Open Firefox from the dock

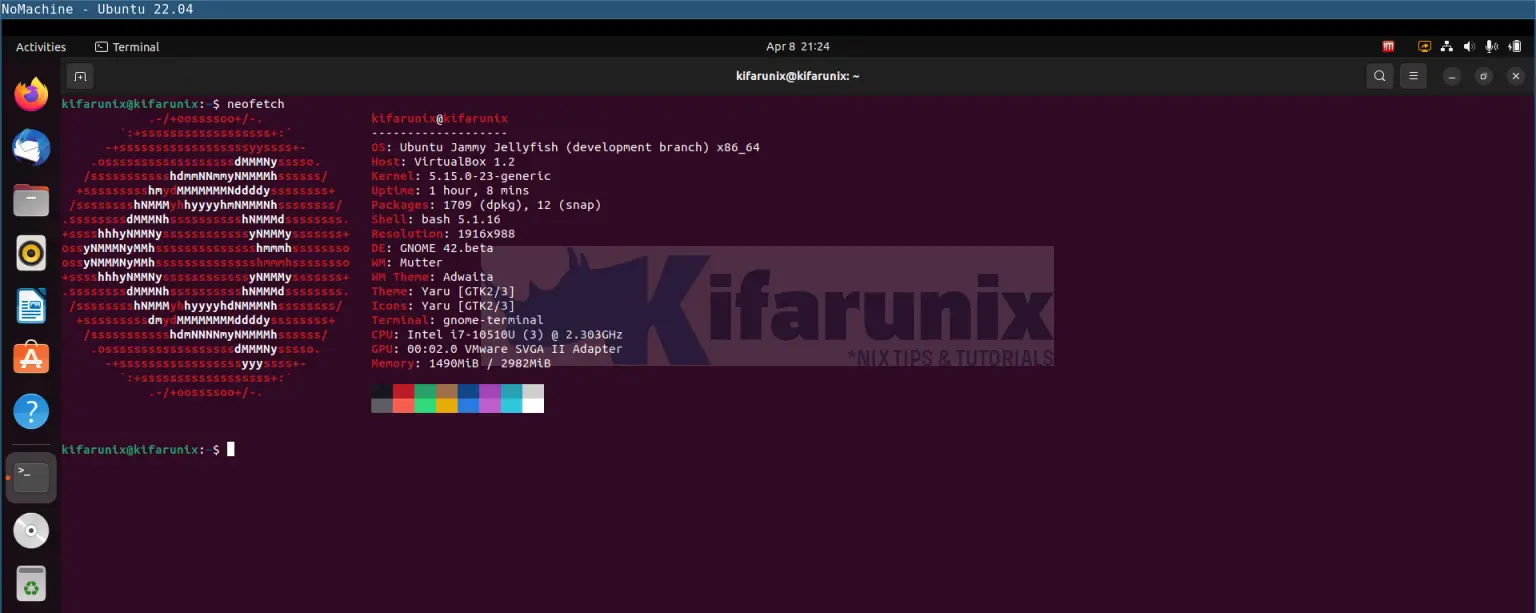point(31,94)
